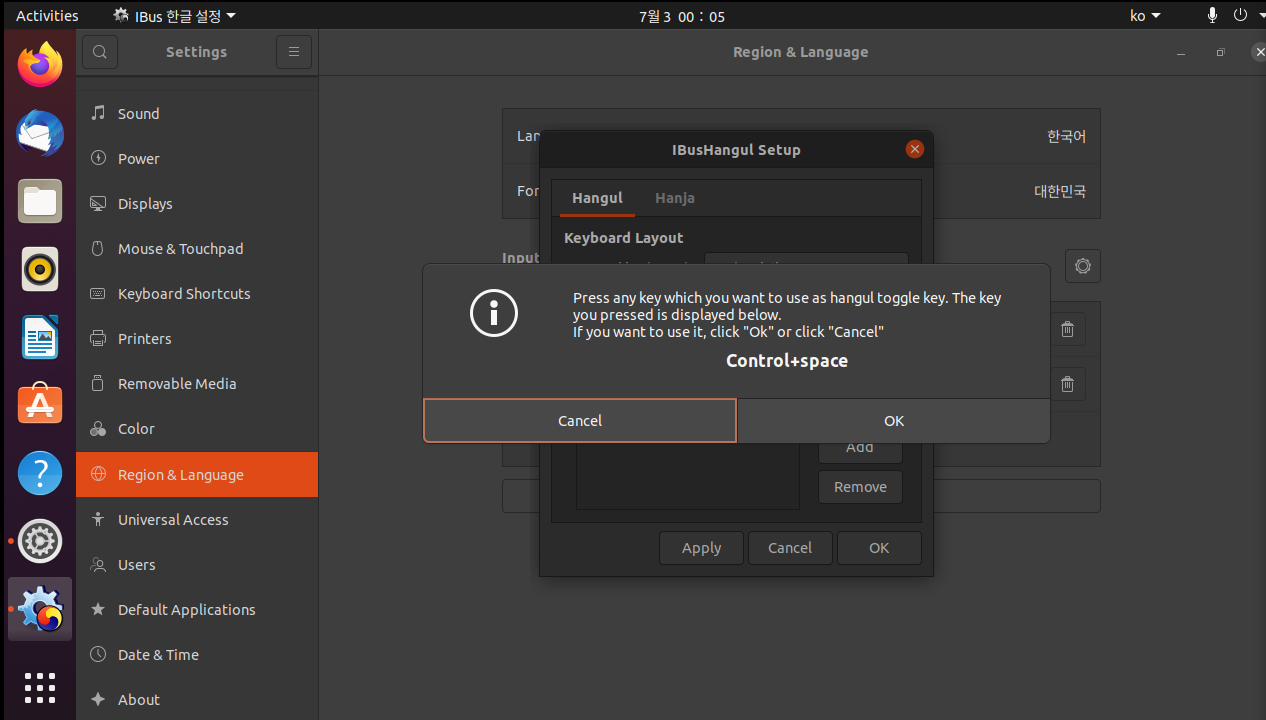Open the Help dock icon
1266x720 pixels.
coord(40,473)
